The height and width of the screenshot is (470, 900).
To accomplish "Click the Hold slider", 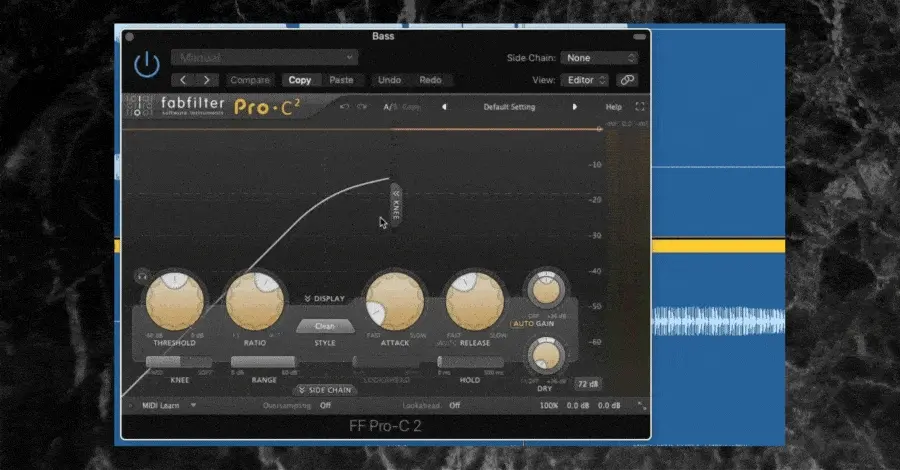I will 470,362.
